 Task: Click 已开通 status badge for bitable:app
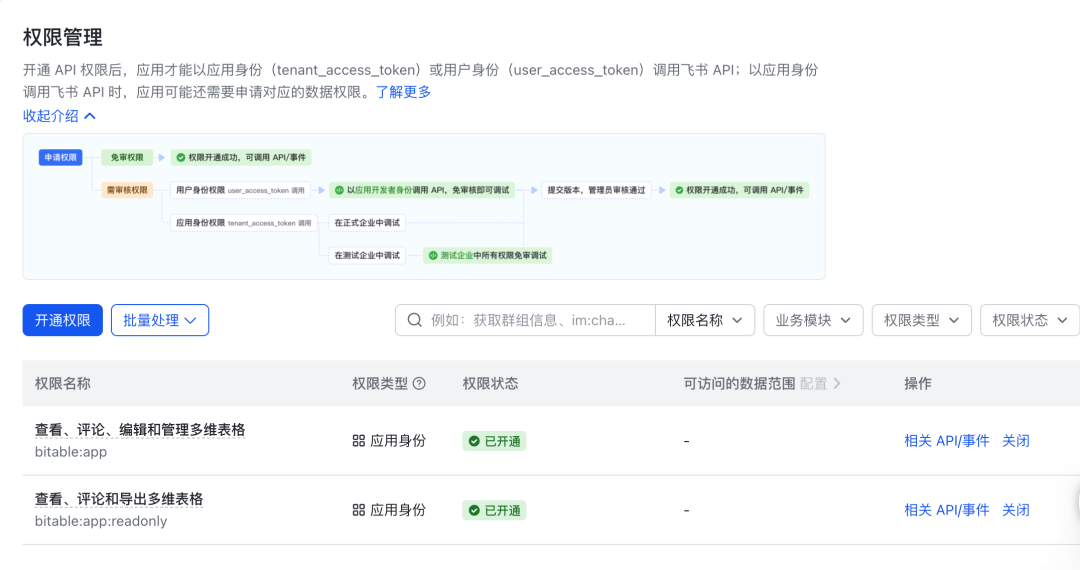click(x=494, y=441)
